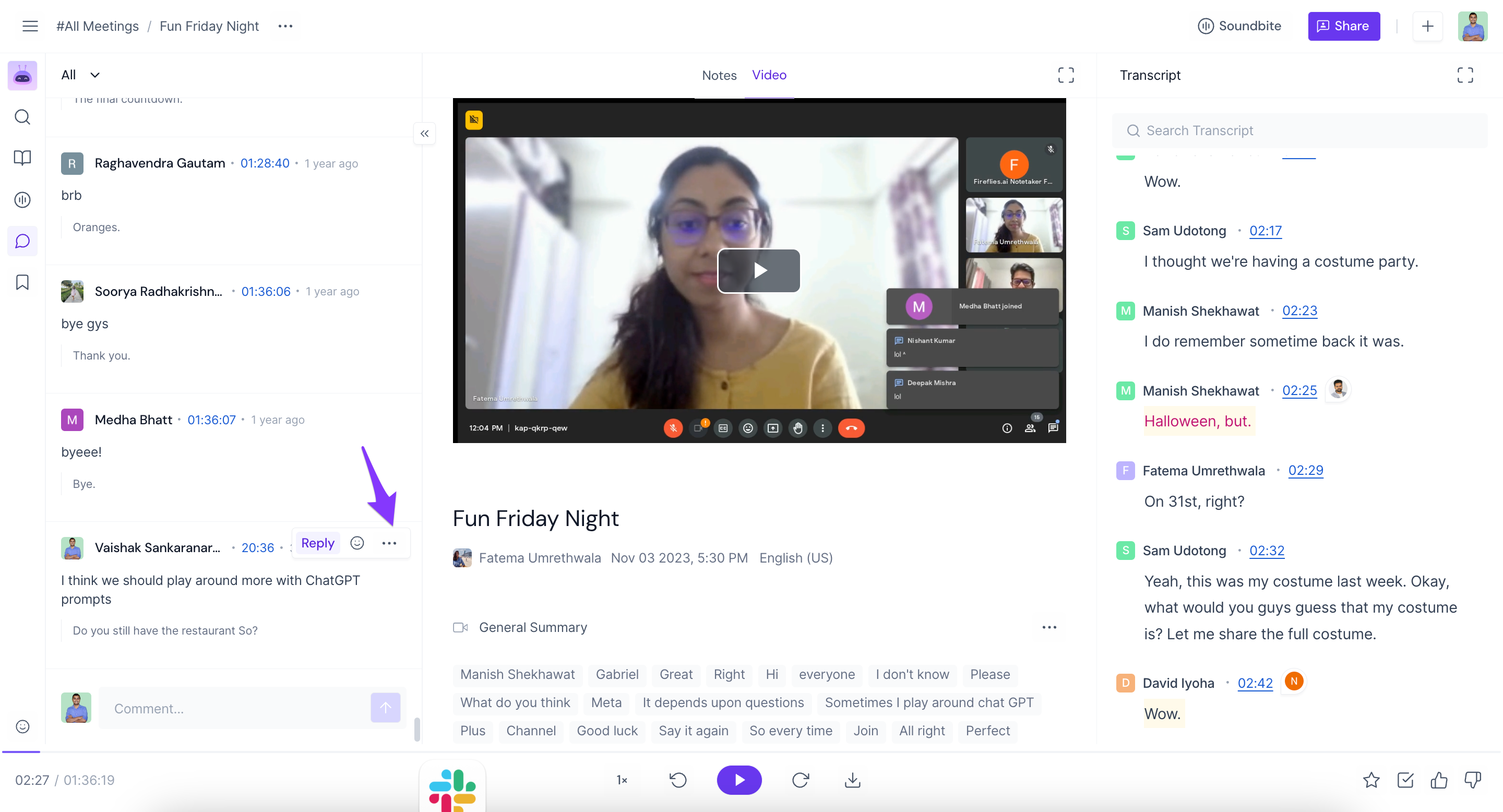Give thumbs up feedback

[x=1439, y=780]
